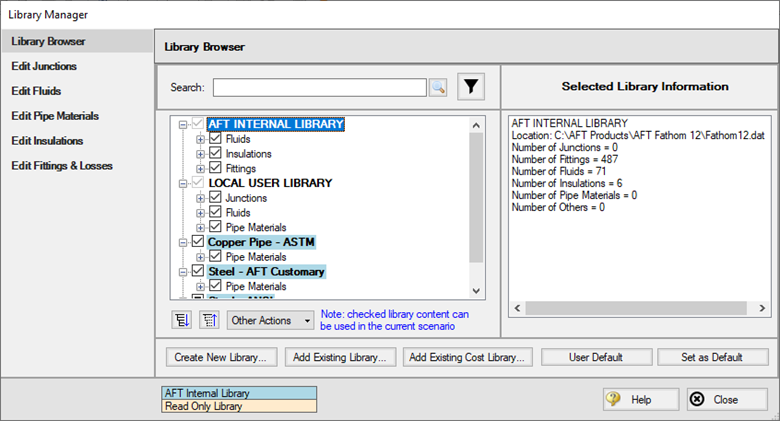The image size is (780, 421).
Task: Click Add Existing Library button
Action: (340, 357)
